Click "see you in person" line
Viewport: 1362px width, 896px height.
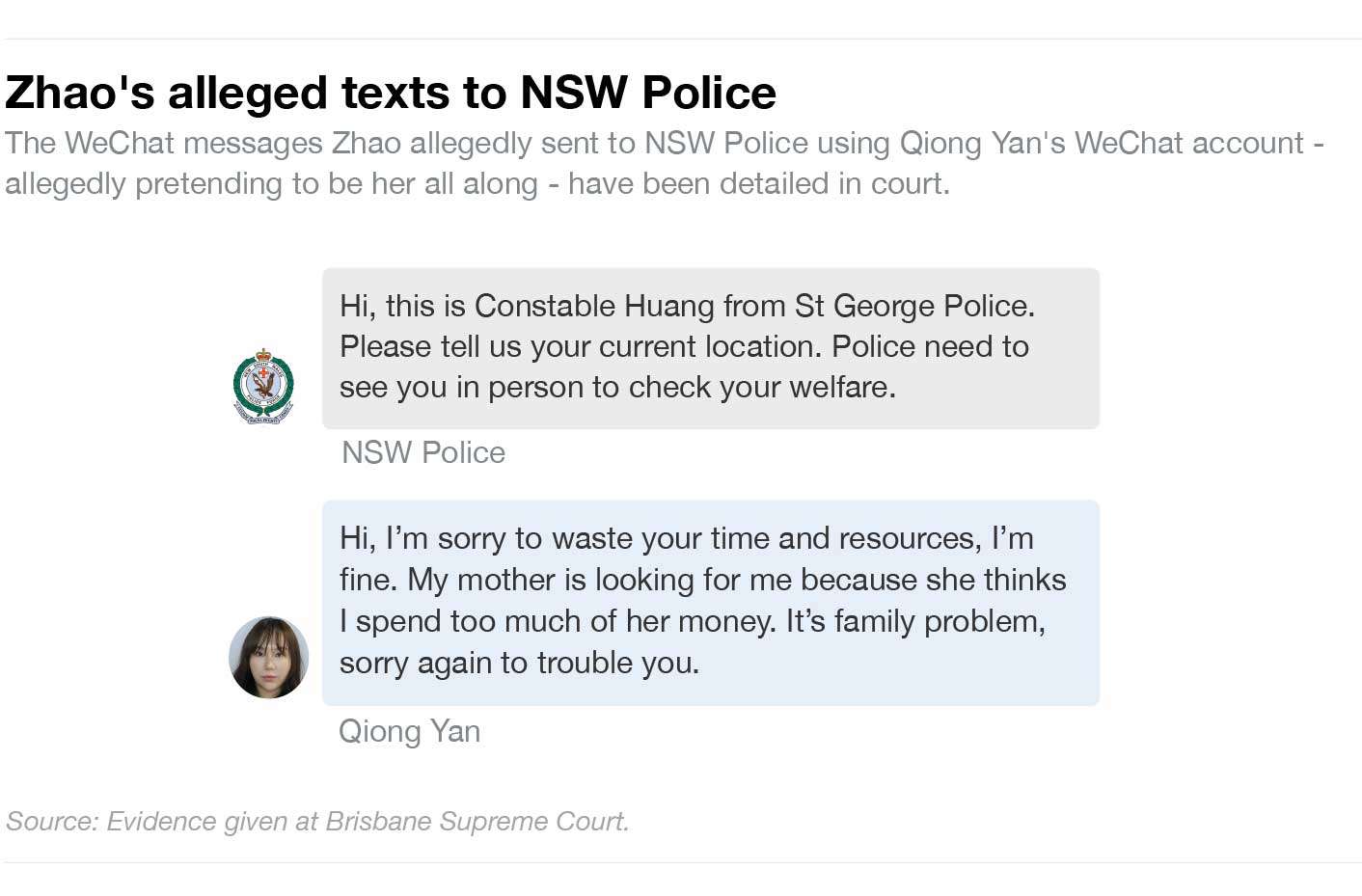618,387
